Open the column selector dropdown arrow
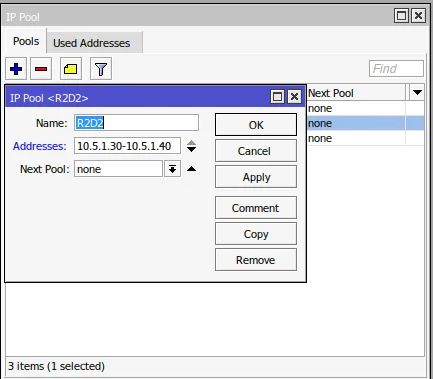The width and height of the screenshot is (433, 379). click(417, 92)
